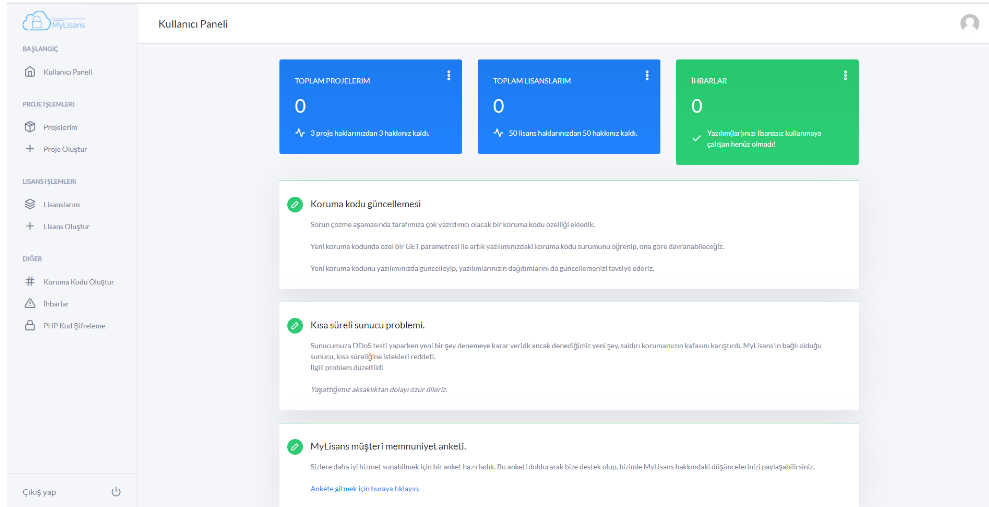989x507 pixels.
Task: Click the 'MyLisans müşteri memnuniyet anketi.' heading
Action: pyautogui.click(x=389, y=446)
